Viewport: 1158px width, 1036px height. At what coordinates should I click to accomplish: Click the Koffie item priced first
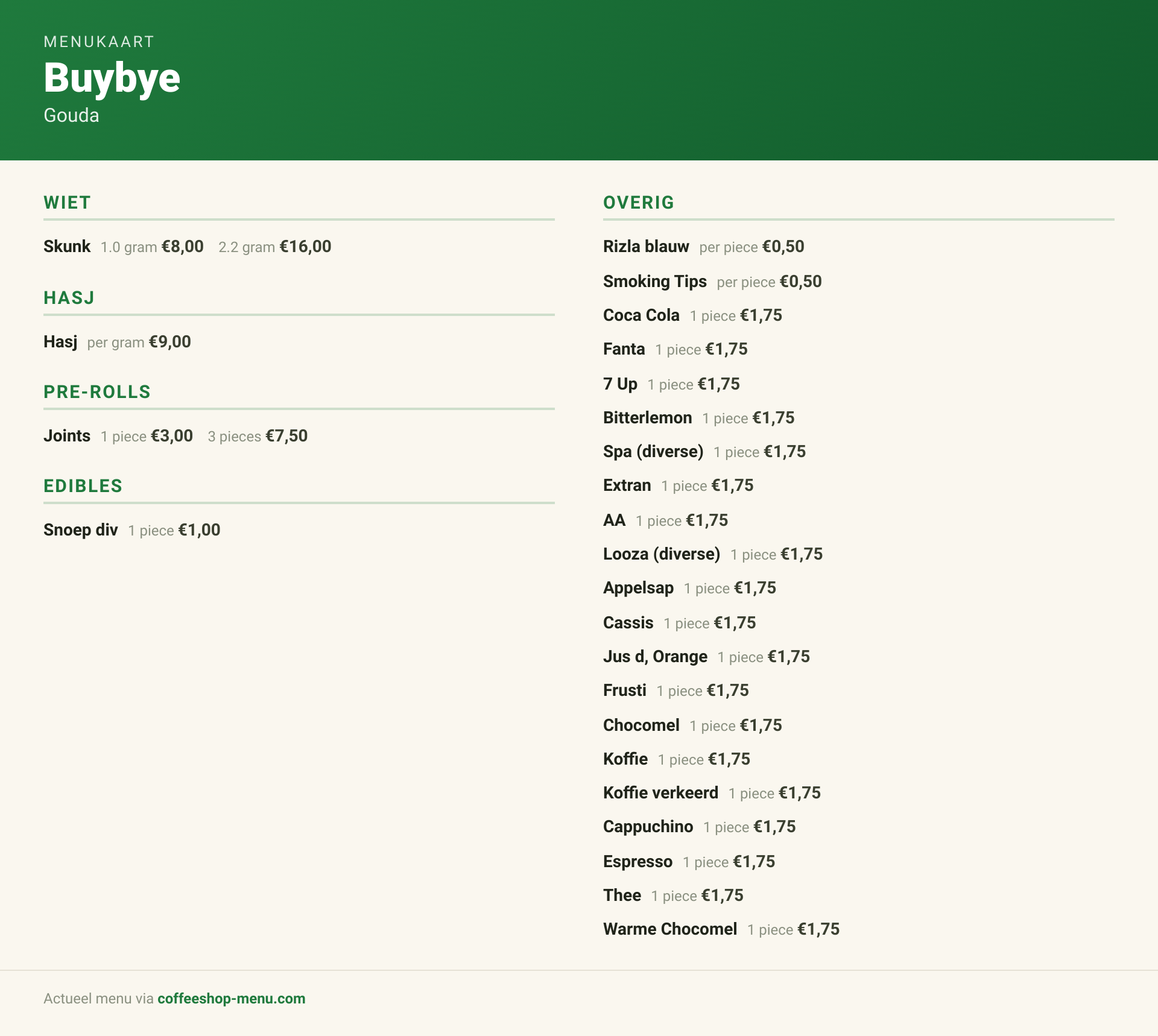(x=625, y=759)
